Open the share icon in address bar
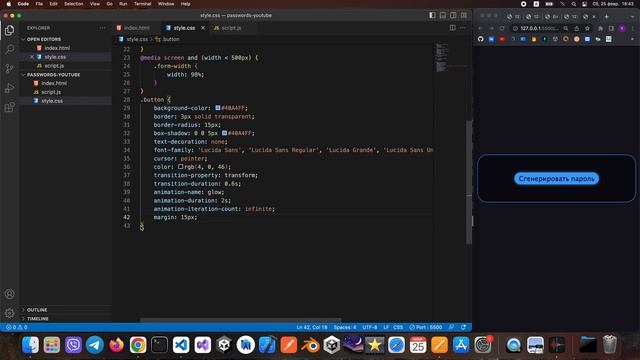The image size is (640, 360). click(x=576, y=28)
